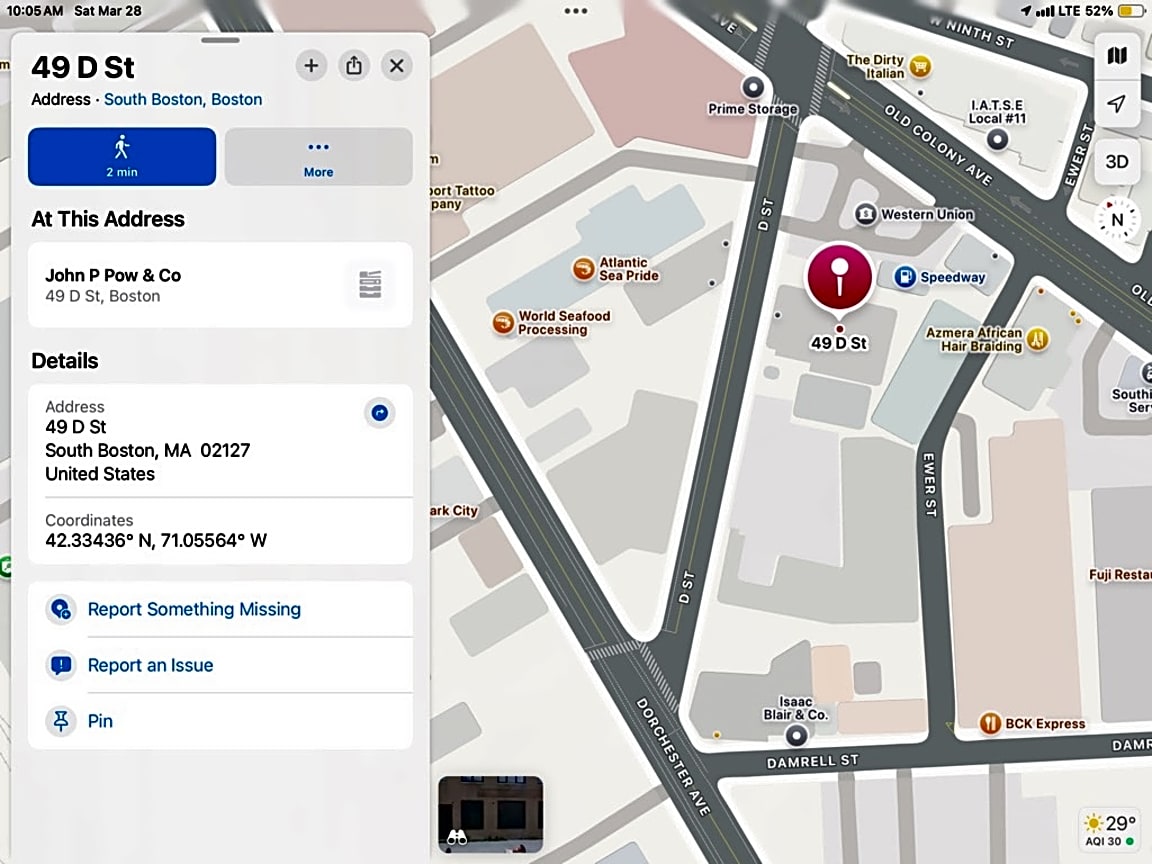The height and width of the screenshot is (864, 1152).
Task: Select the Speedway gas station marker
Action: 905,277
